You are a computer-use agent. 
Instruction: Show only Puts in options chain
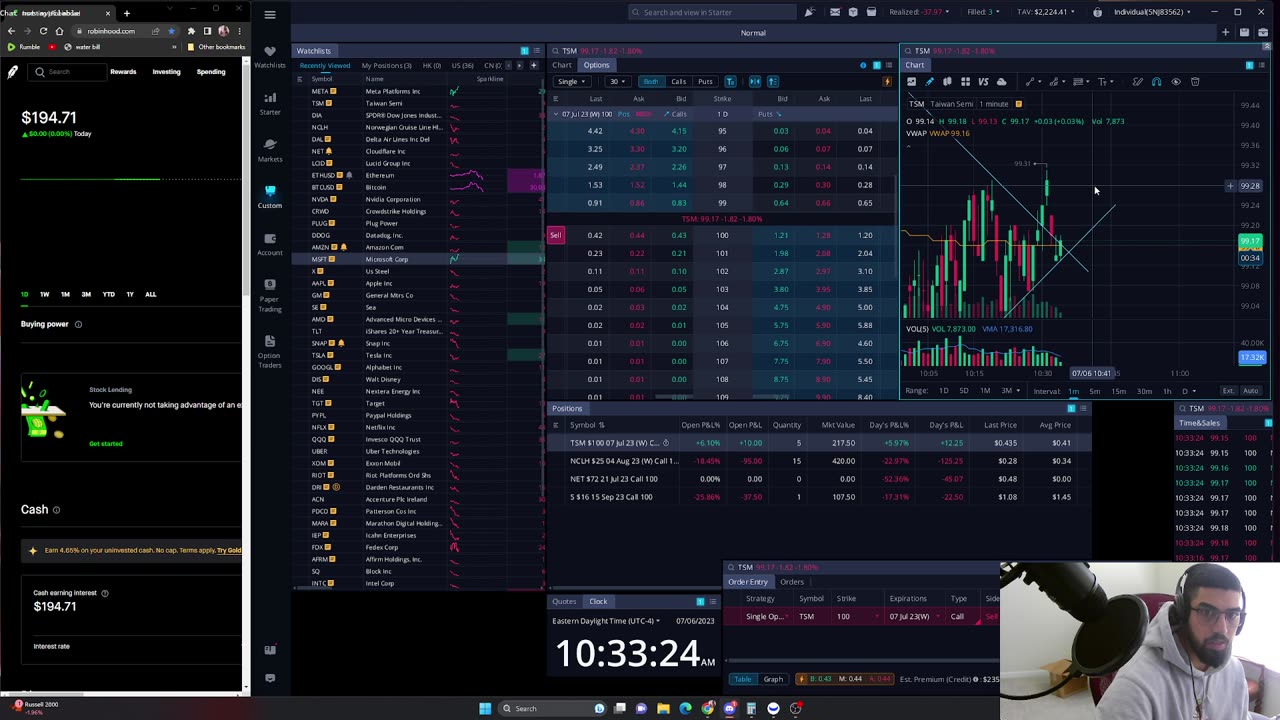coord(705,81)
